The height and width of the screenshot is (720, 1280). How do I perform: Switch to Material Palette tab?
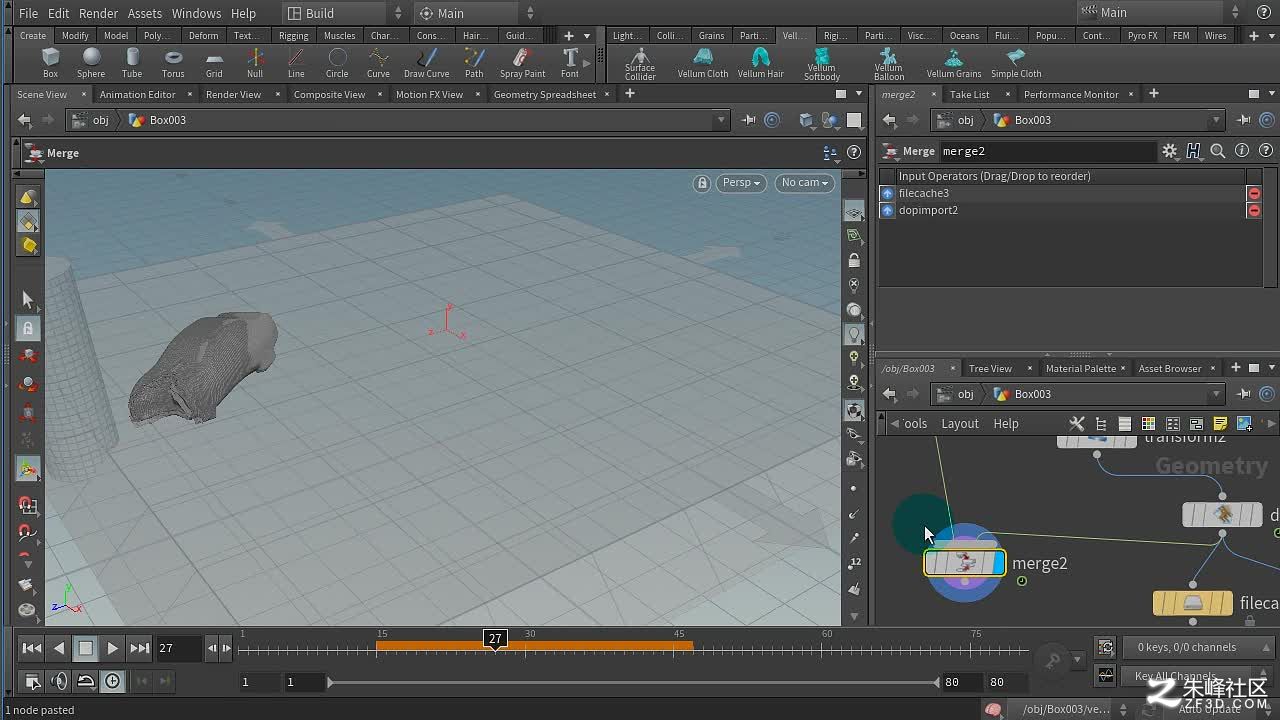click(x=1080, y=368)
